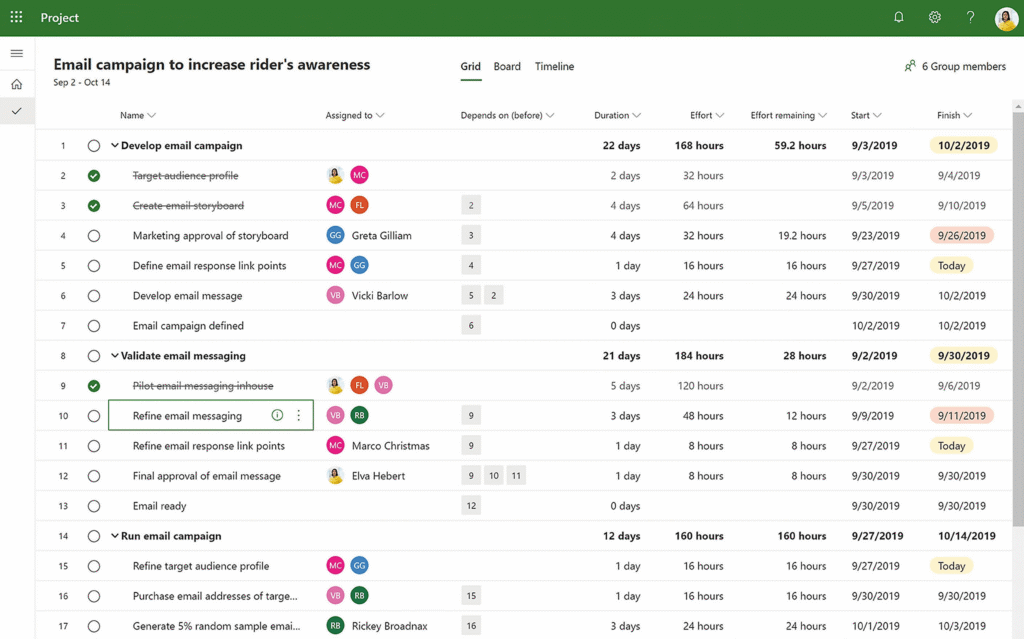This screenshot has height=639, width=1024.
Task: Open more options on Refine email messaging
Action: tap(298, 415)
